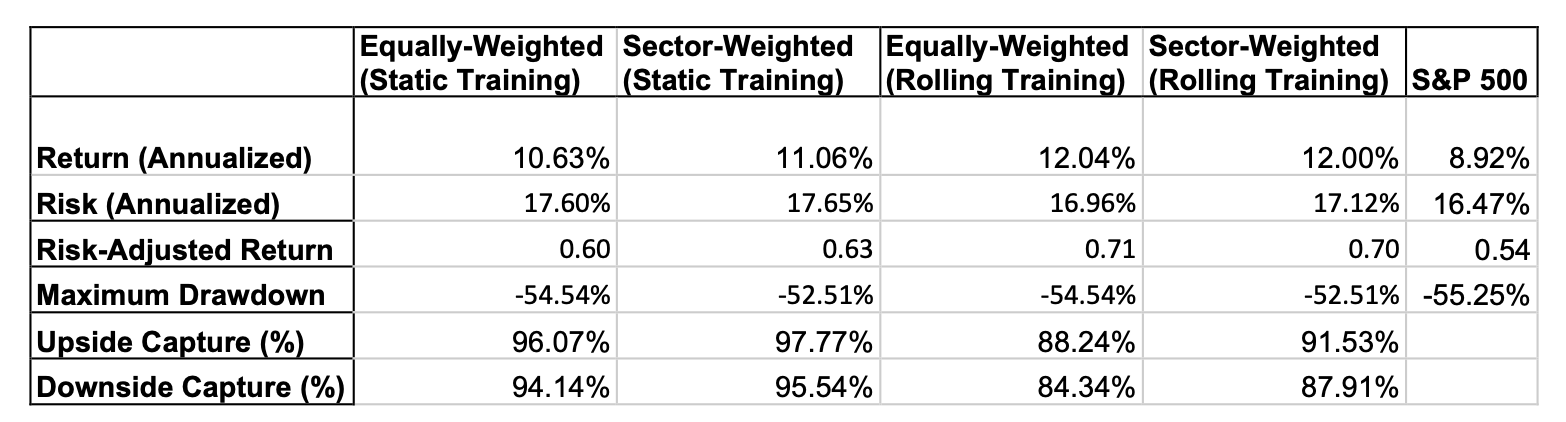The height and width of the screenshot is (422, 1566).
Task: Click the Maximum Drawdown row label
Action: (x=181, y=295)
